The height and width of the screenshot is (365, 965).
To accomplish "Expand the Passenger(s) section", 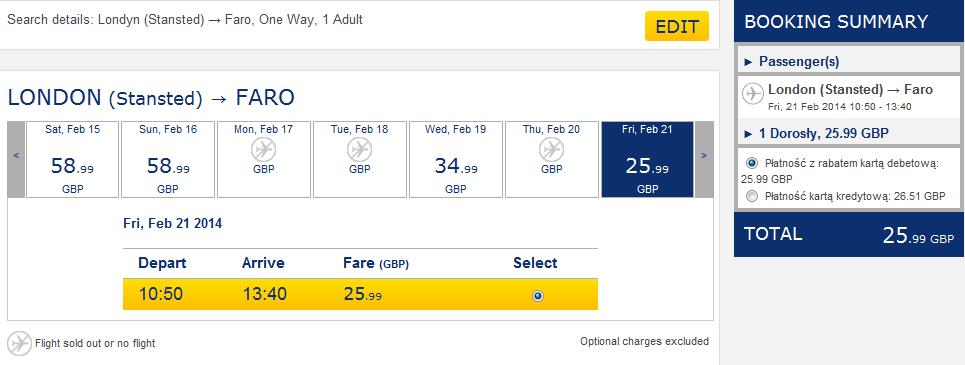I will coord(791,62).
